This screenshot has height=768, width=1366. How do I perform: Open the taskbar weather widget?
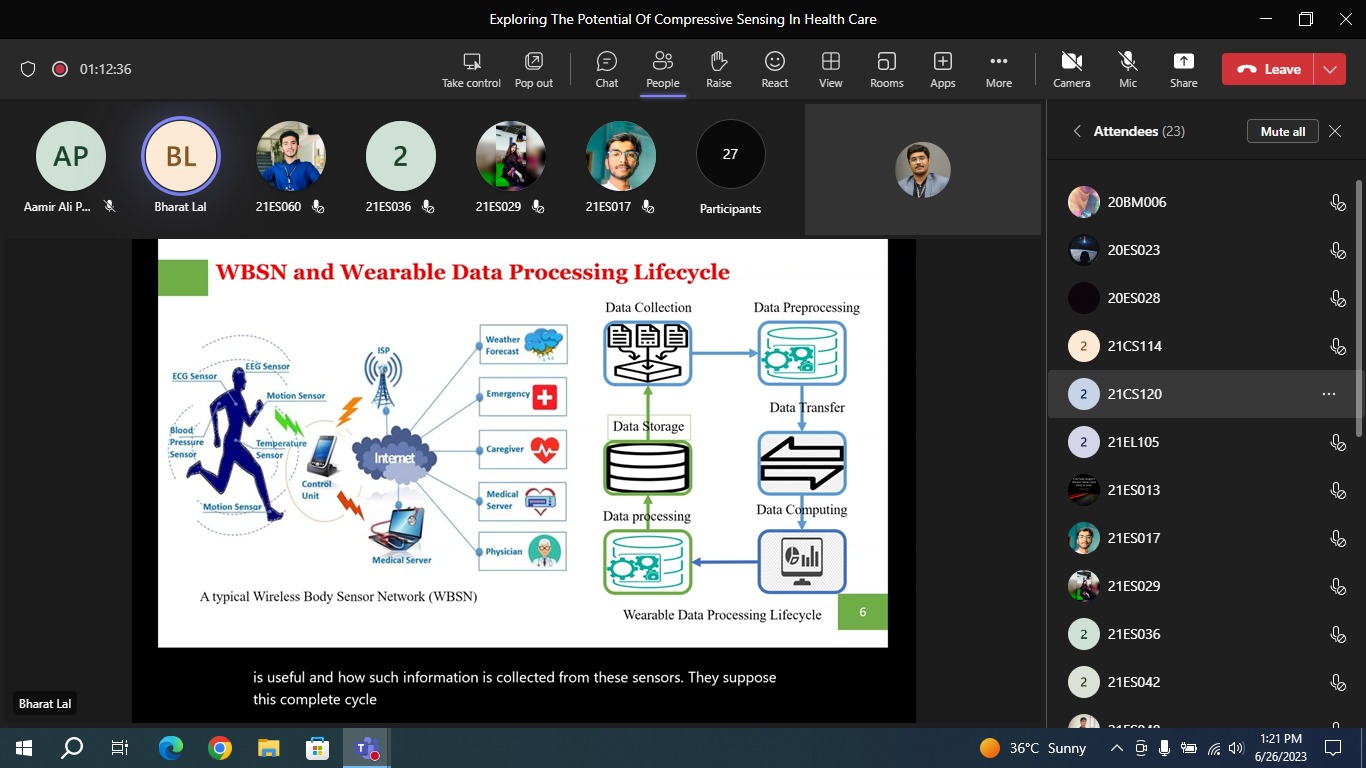[x=1033, y=748]
